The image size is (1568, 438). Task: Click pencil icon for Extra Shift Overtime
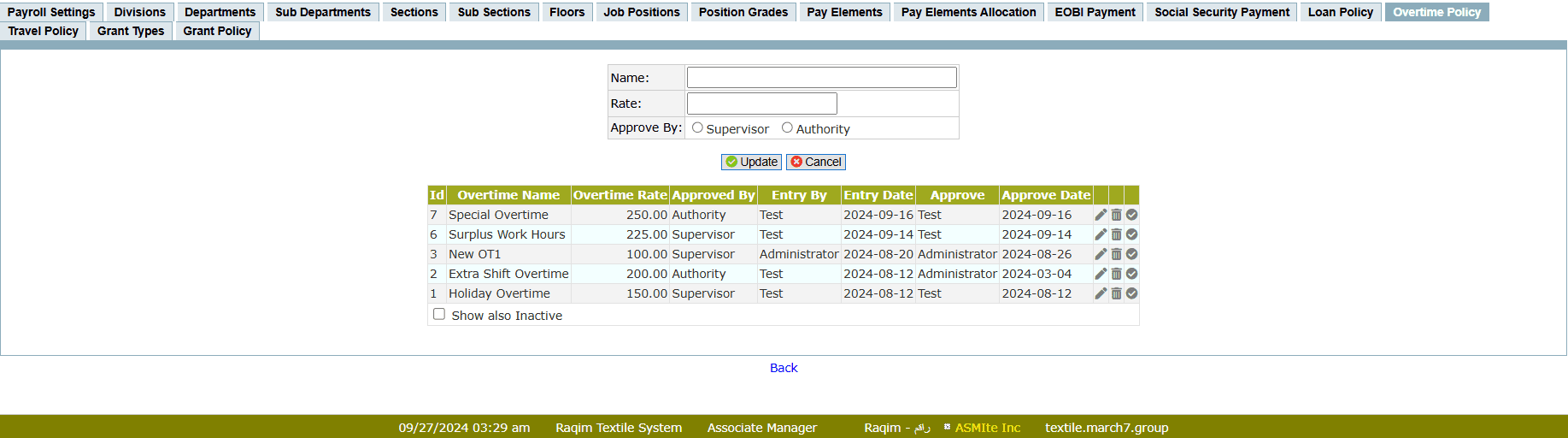(x=1101, y=274)
